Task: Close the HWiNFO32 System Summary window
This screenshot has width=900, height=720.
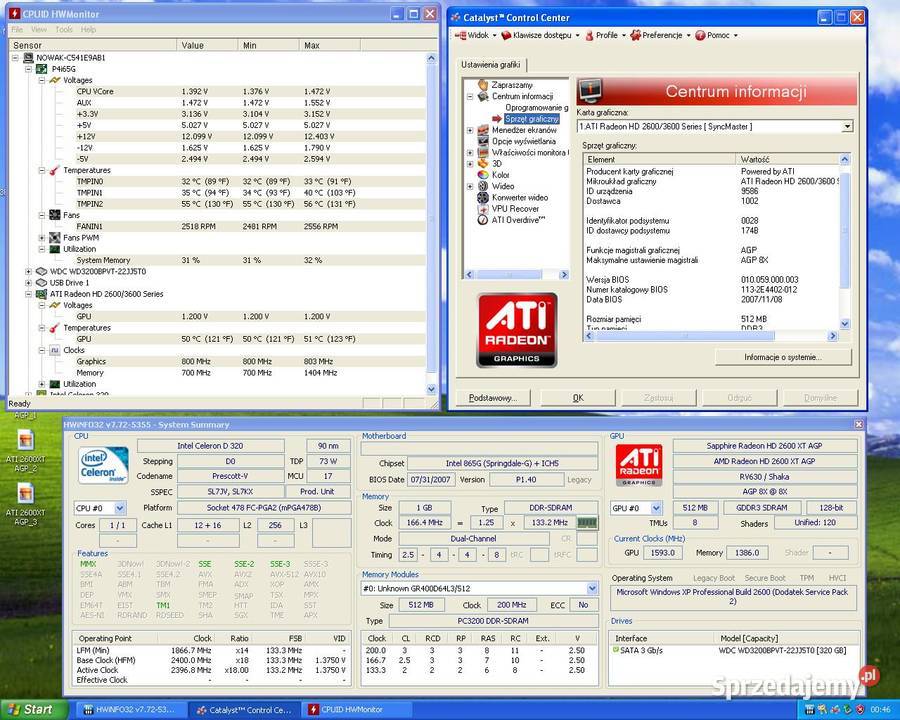Action: (858, 424)
